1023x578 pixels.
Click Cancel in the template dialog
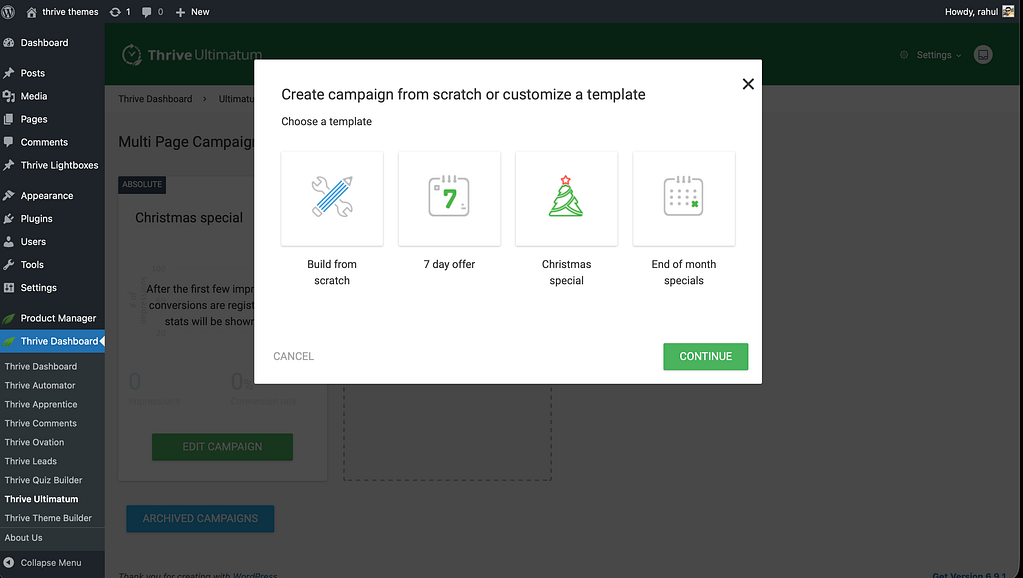(293, 356)
